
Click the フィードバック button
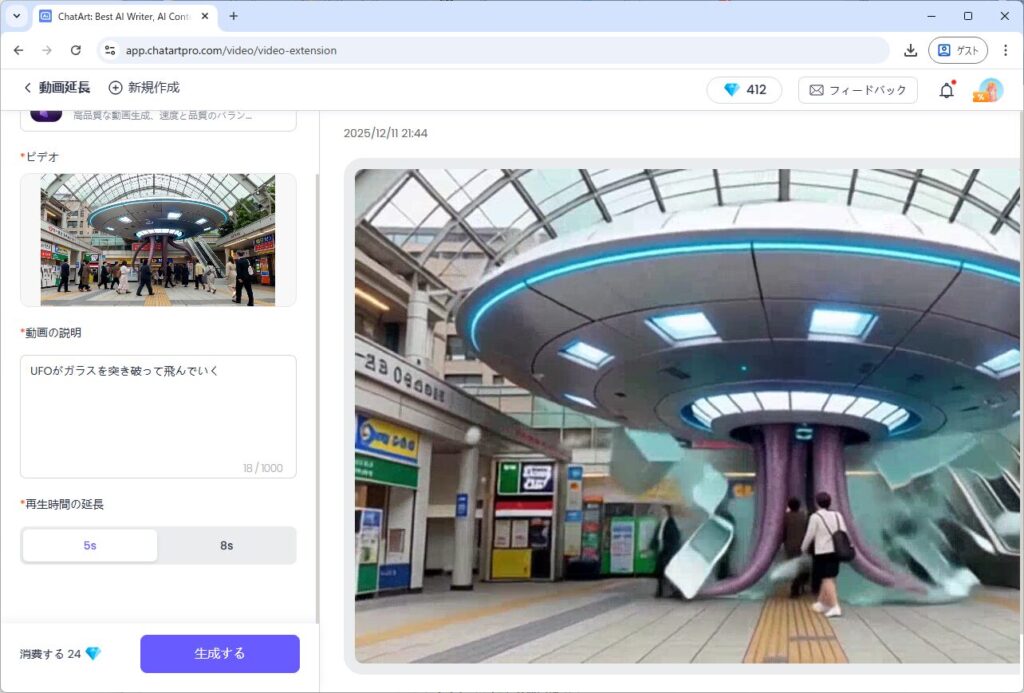pyautogui.click(x=857, y=90)
